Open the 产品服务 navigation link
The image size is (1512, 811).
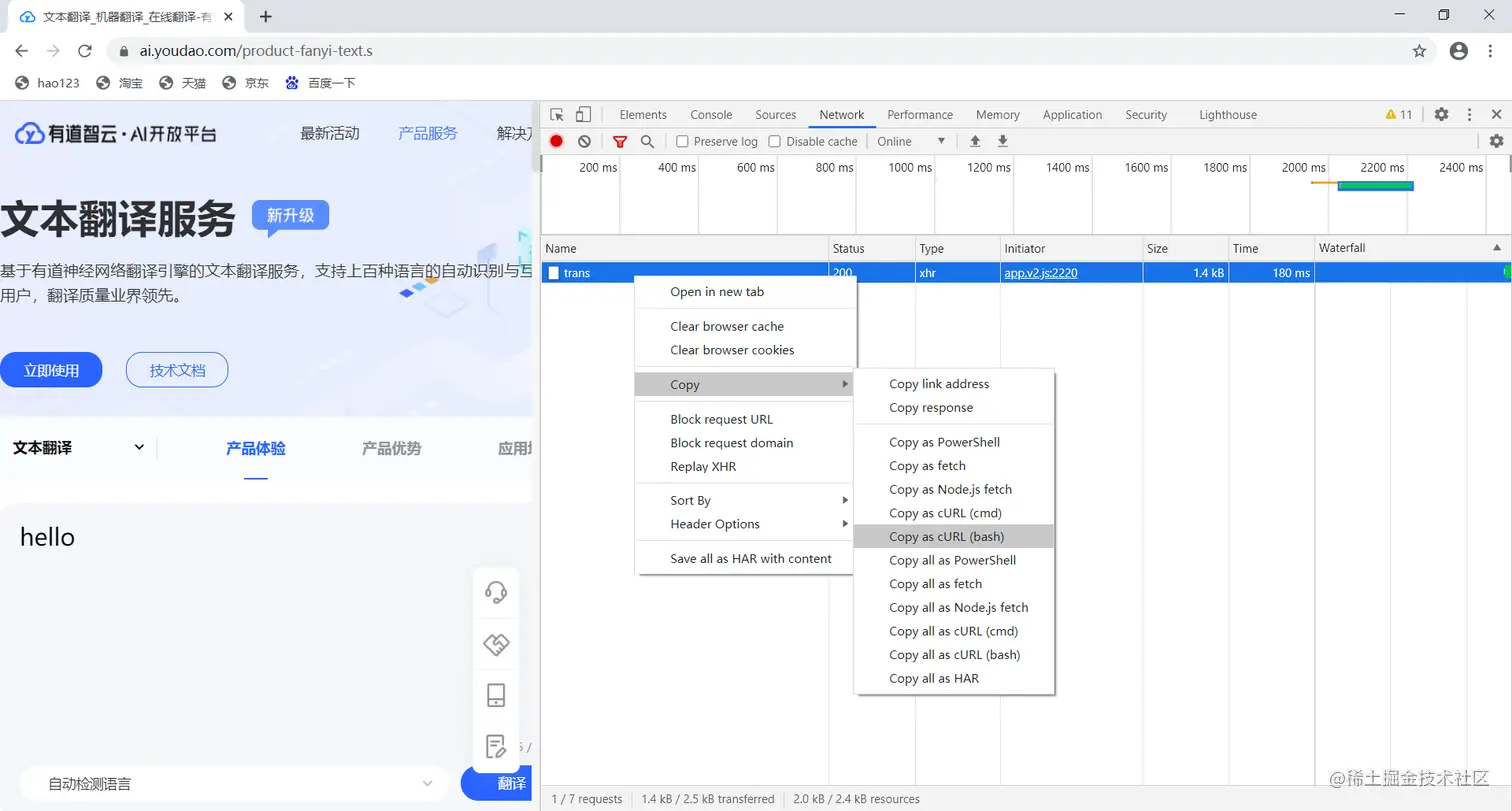(428, 133)
